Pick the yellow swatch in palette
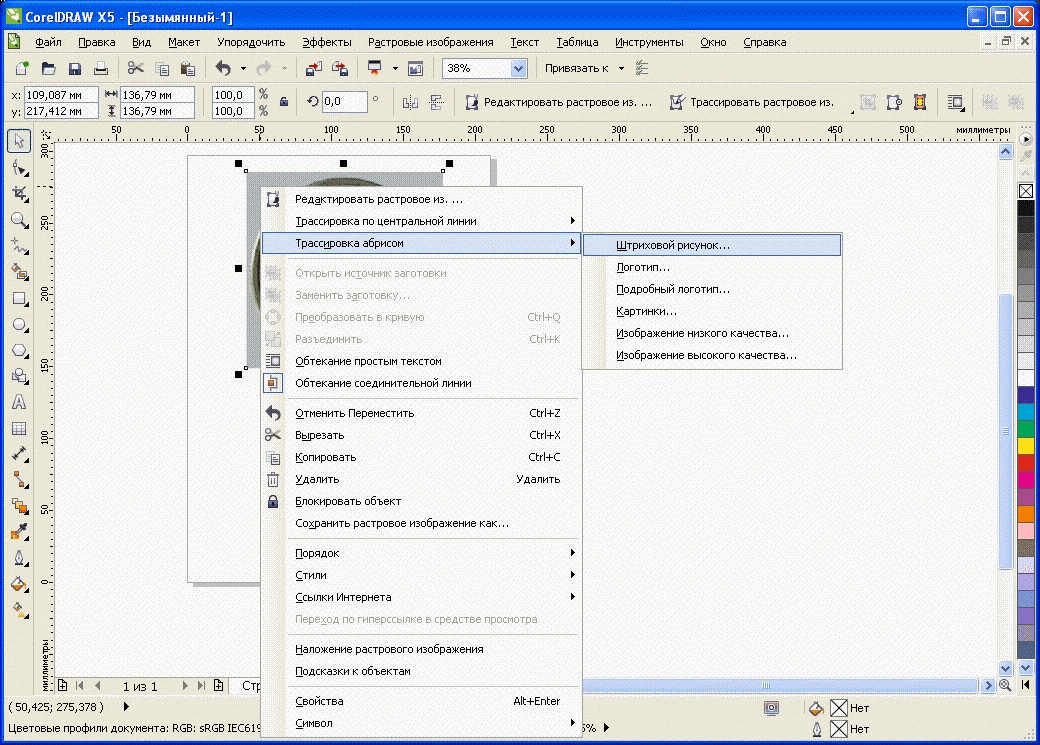 [1025, 445]
